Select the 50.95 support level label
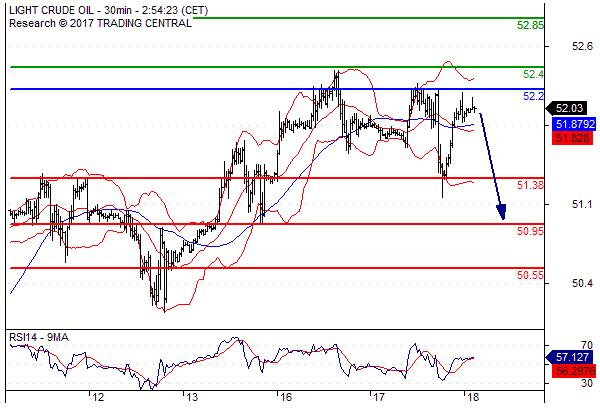 530,231
